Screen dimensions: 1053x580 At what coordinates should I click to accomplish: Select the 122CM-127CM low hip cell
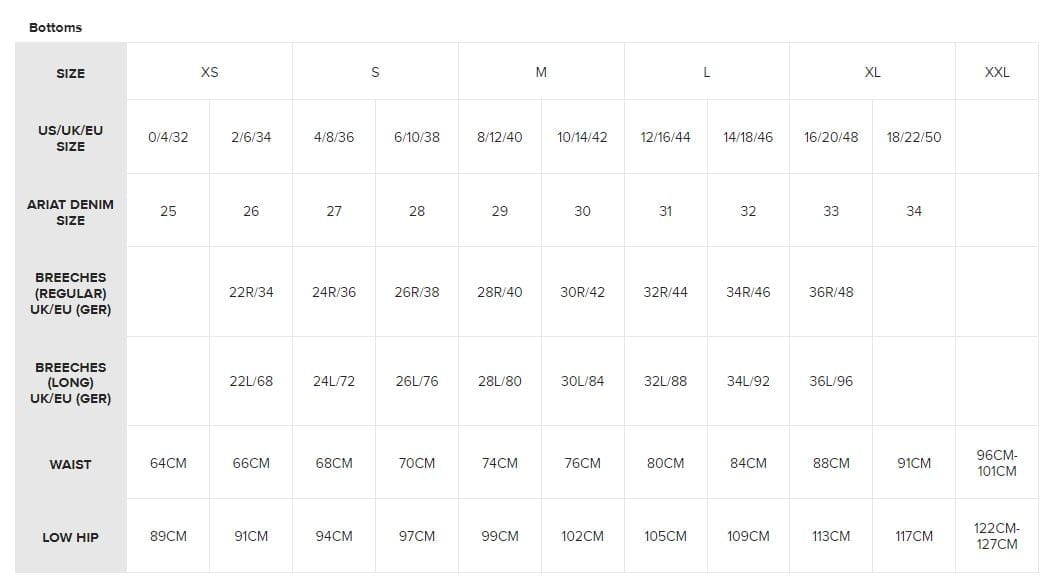[997, 536]
